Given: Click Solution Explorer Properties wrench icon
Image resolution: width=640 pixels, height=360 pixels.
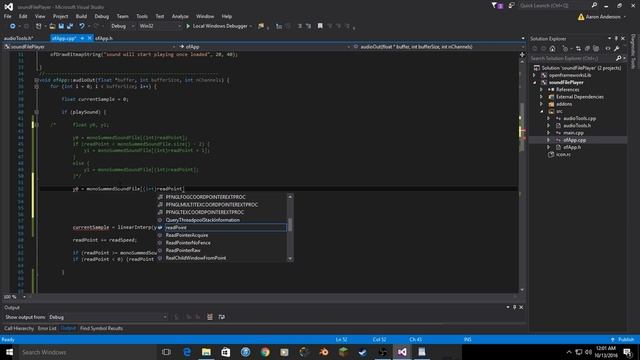Looking at the screenshot, I should pyautogui.click(x=616, y=49).
